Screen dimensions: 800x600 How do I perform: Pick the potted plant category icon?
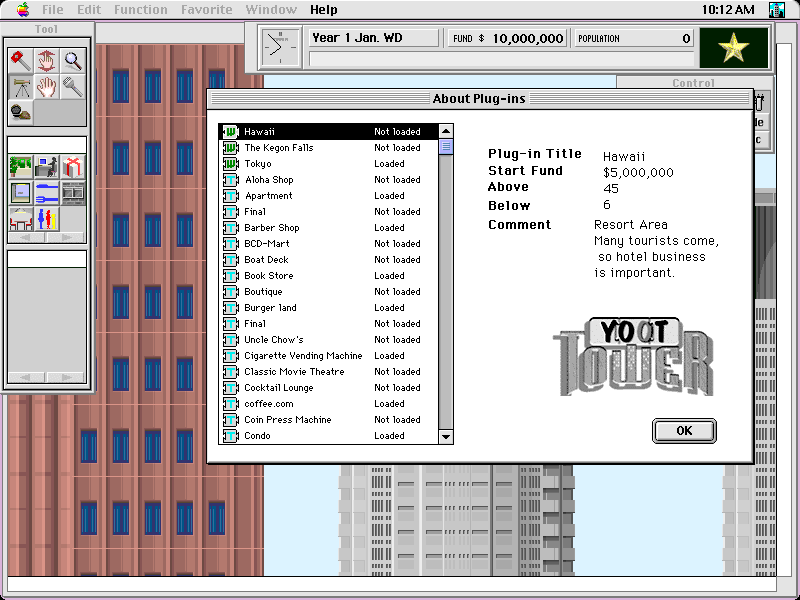[x=20, y=166]
